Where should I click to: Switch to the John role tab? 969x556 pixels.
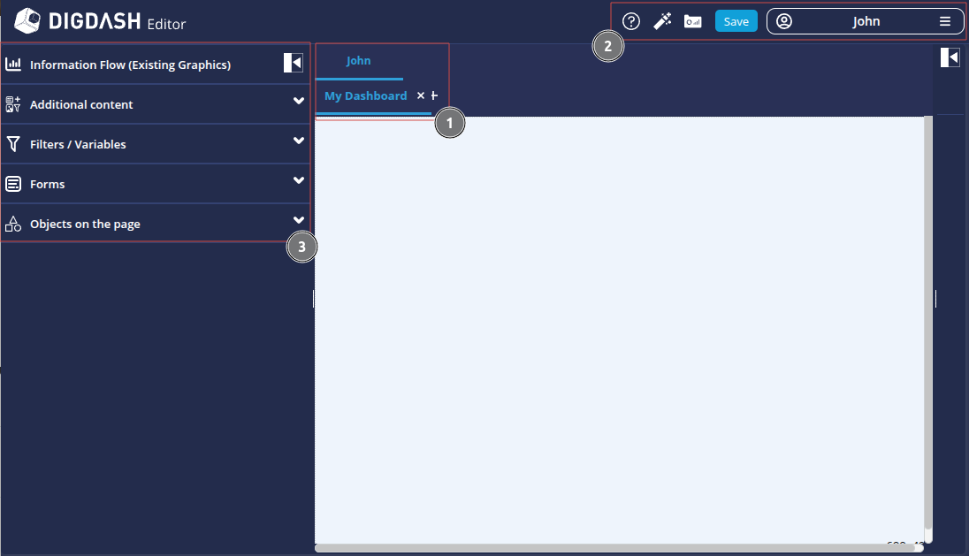[x=358, y=61]
